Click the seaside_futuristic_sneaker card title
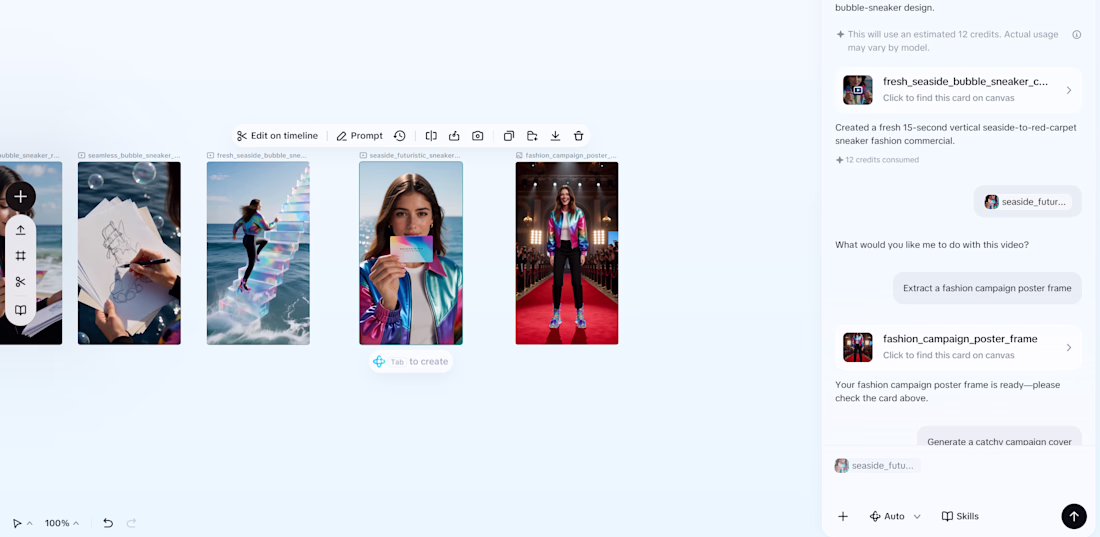Viewport: 1100px width, 537px height. pos(415,155)
